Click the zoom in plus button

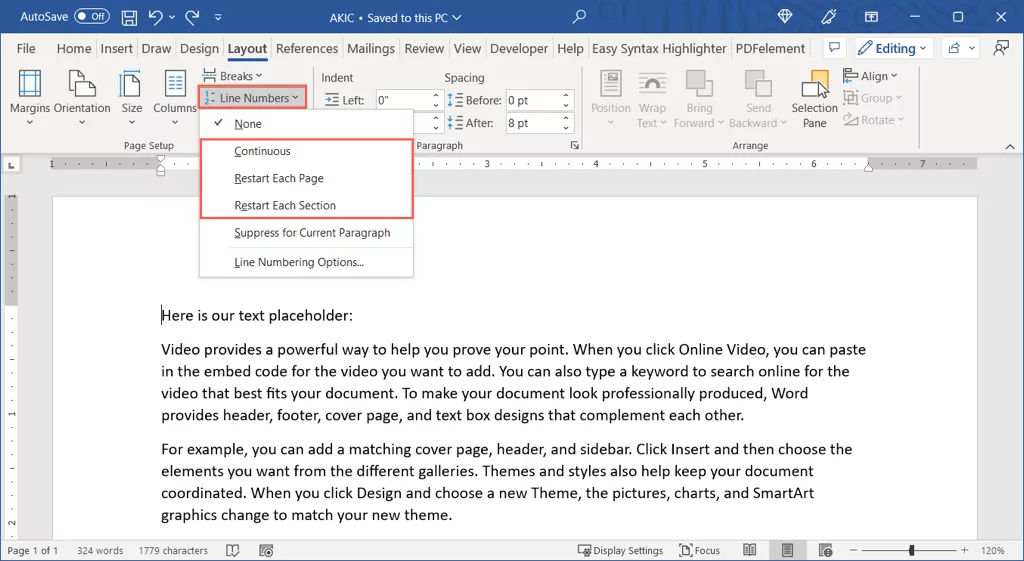965,551
